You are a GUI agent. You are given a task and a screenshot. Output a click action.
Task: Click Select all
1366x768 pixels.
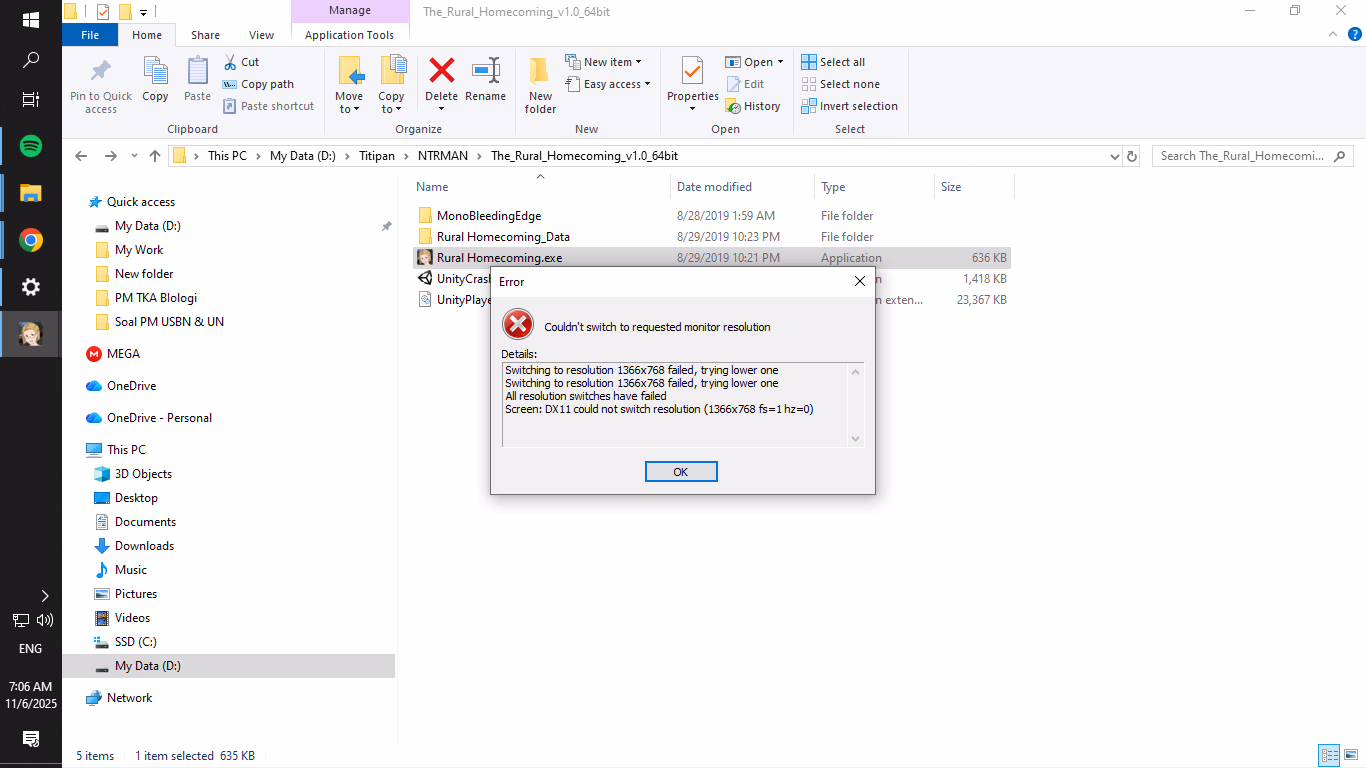833,62
